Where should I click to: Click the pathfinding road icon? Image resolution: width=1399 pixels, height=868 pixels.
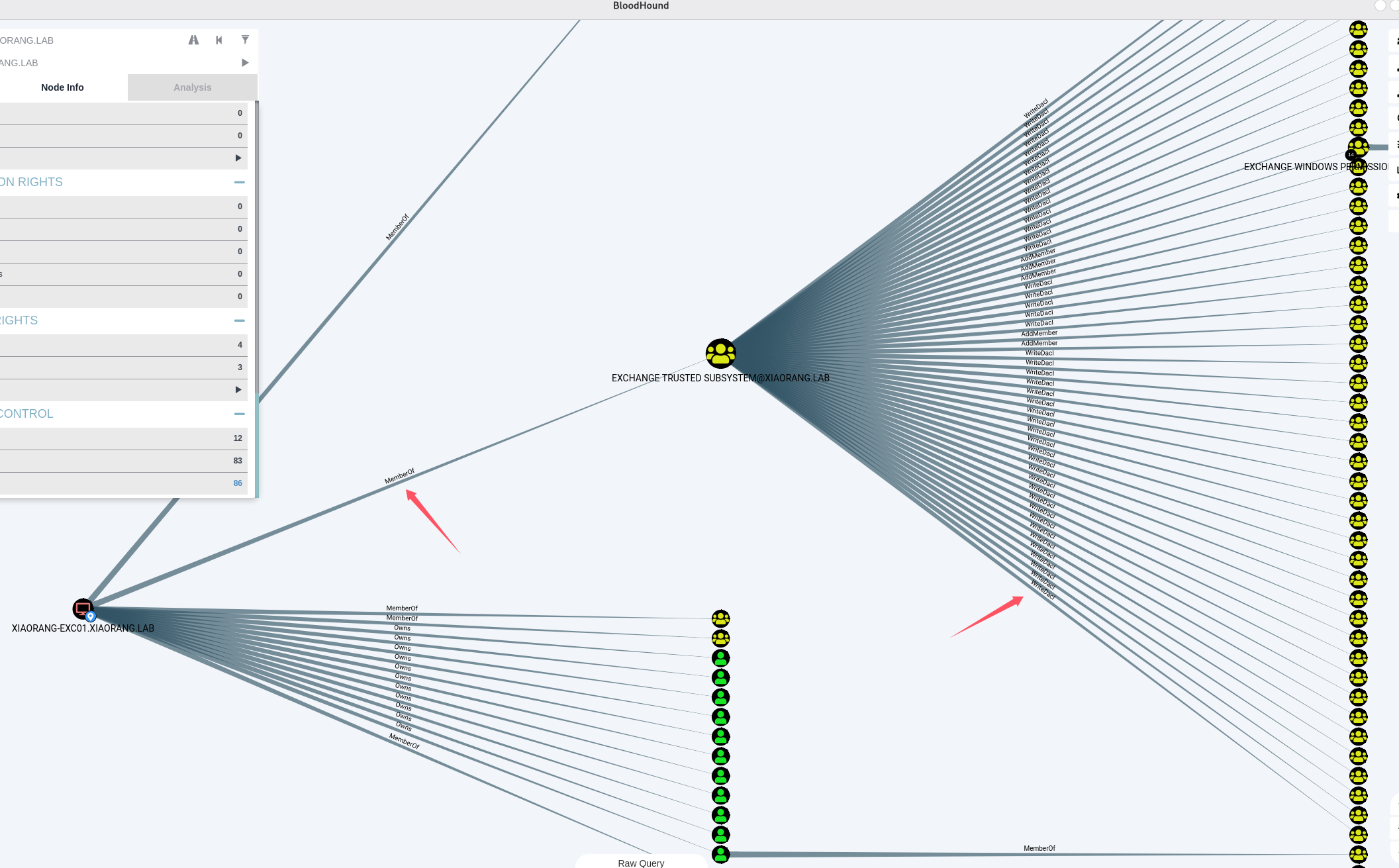tap(193, 40)
